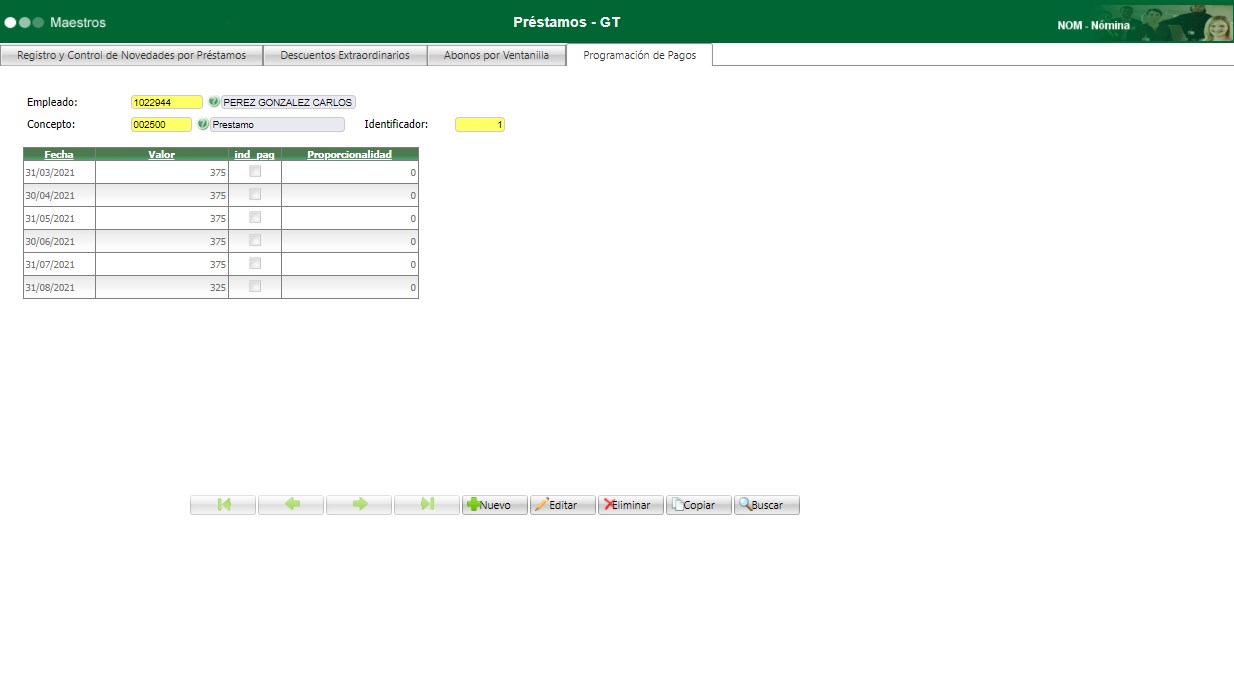The height and width of the screenshot is (698, 1234).
Task: Open Registro y Control de Novedades tab
Action: pos(131,55)
